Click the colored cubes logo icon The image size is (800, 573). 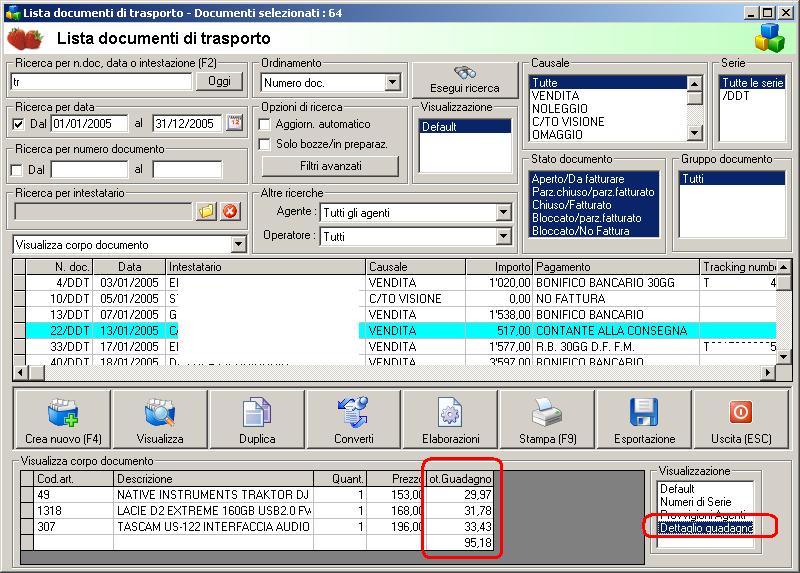[x=769, y=38]
